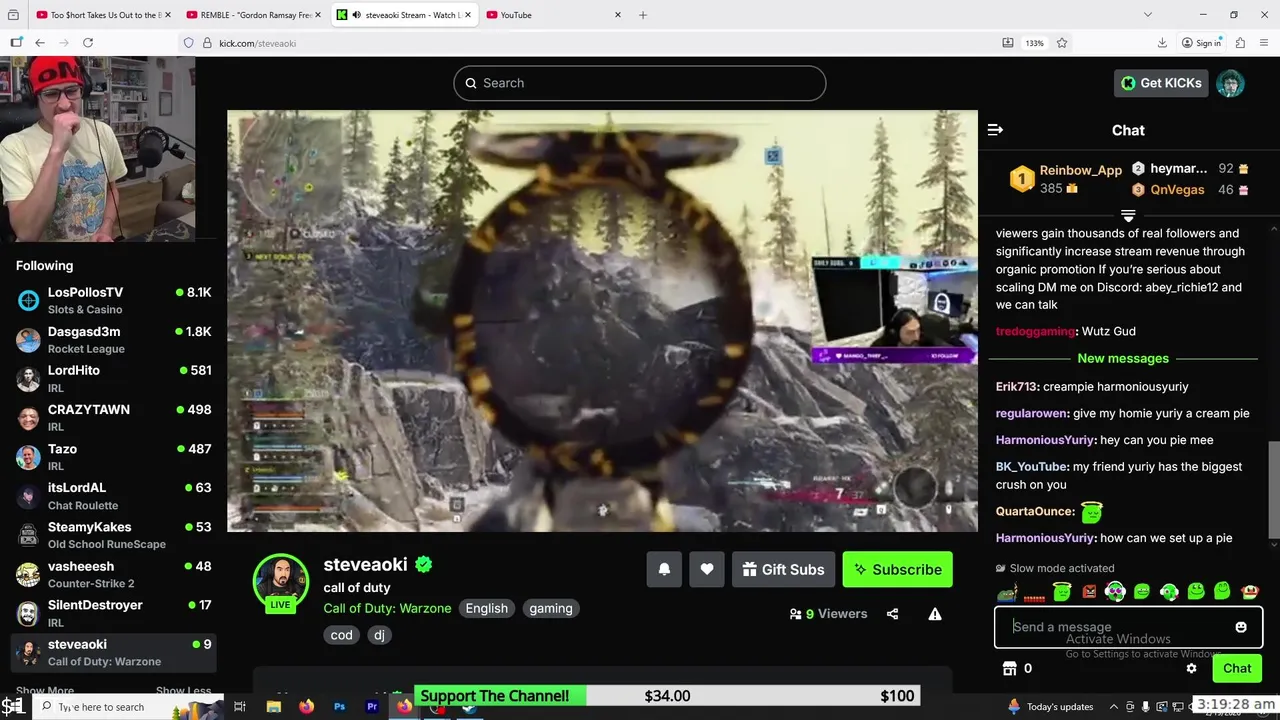Open a new browser tab
The image size is (1280, 720).
[x=643, y=15]
